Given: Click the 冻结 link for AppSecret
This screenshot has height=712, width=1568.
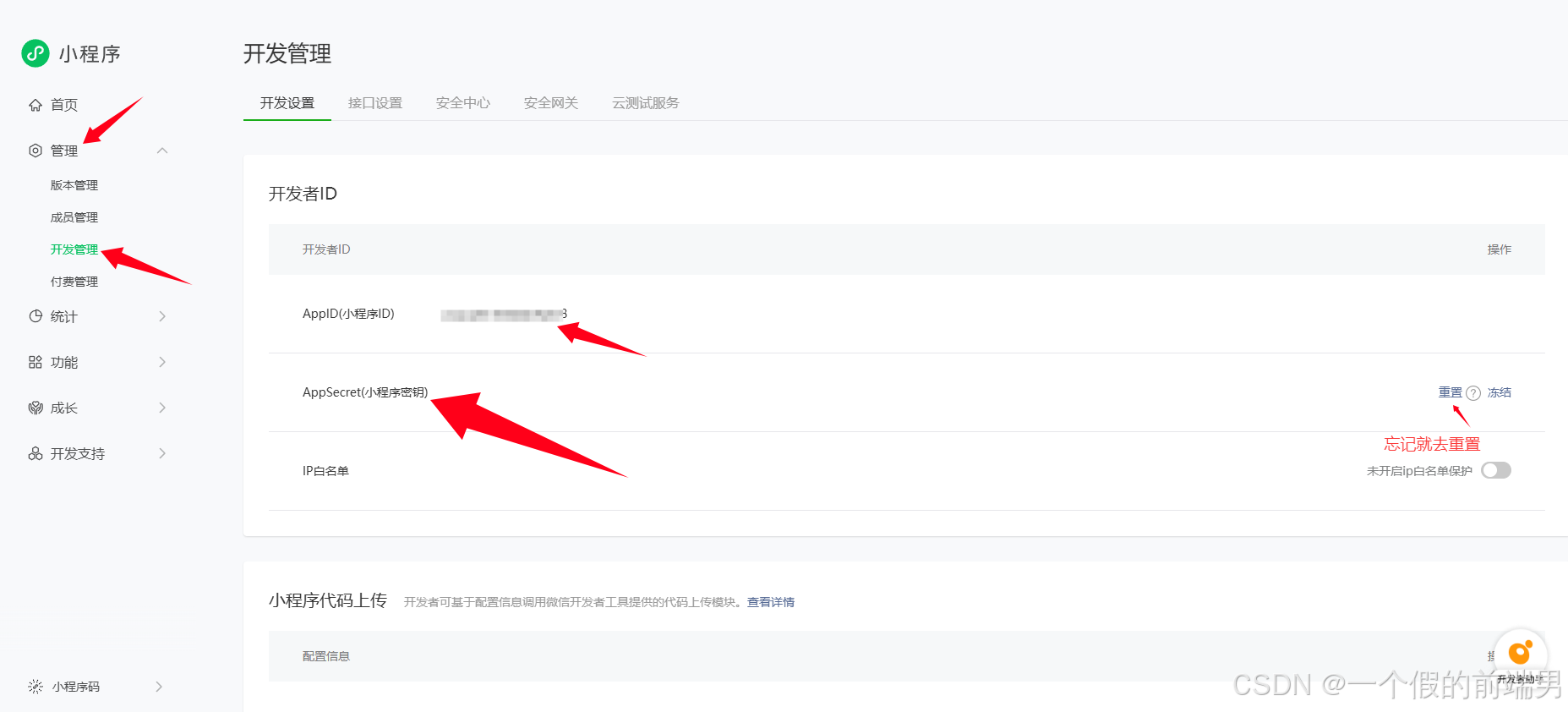Looking at the screenshot, I should 1500,392.
